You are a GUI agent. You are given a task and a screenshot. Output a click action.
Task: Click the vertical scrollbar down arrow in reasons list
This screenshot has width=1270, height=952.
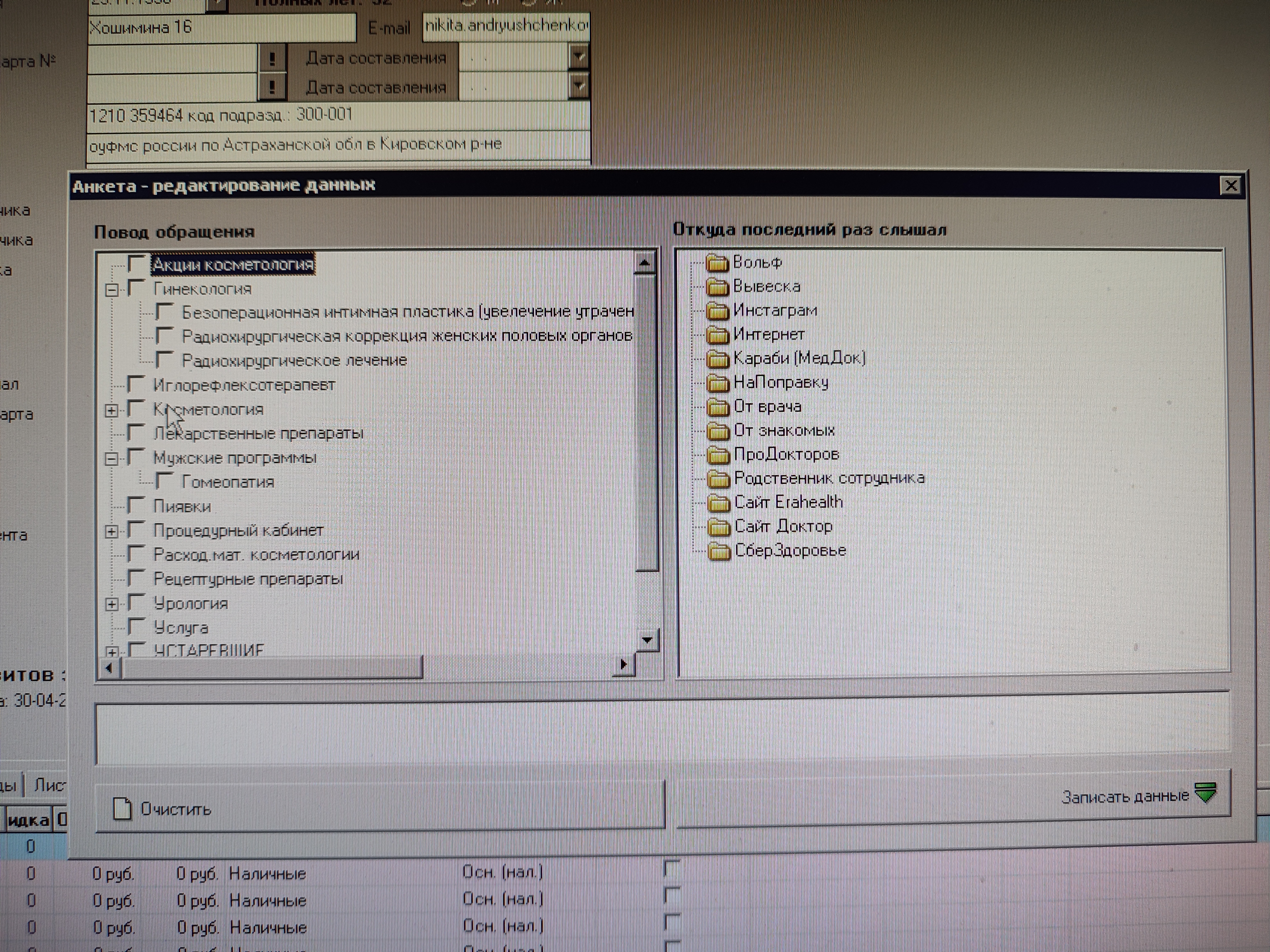point(647,640)
